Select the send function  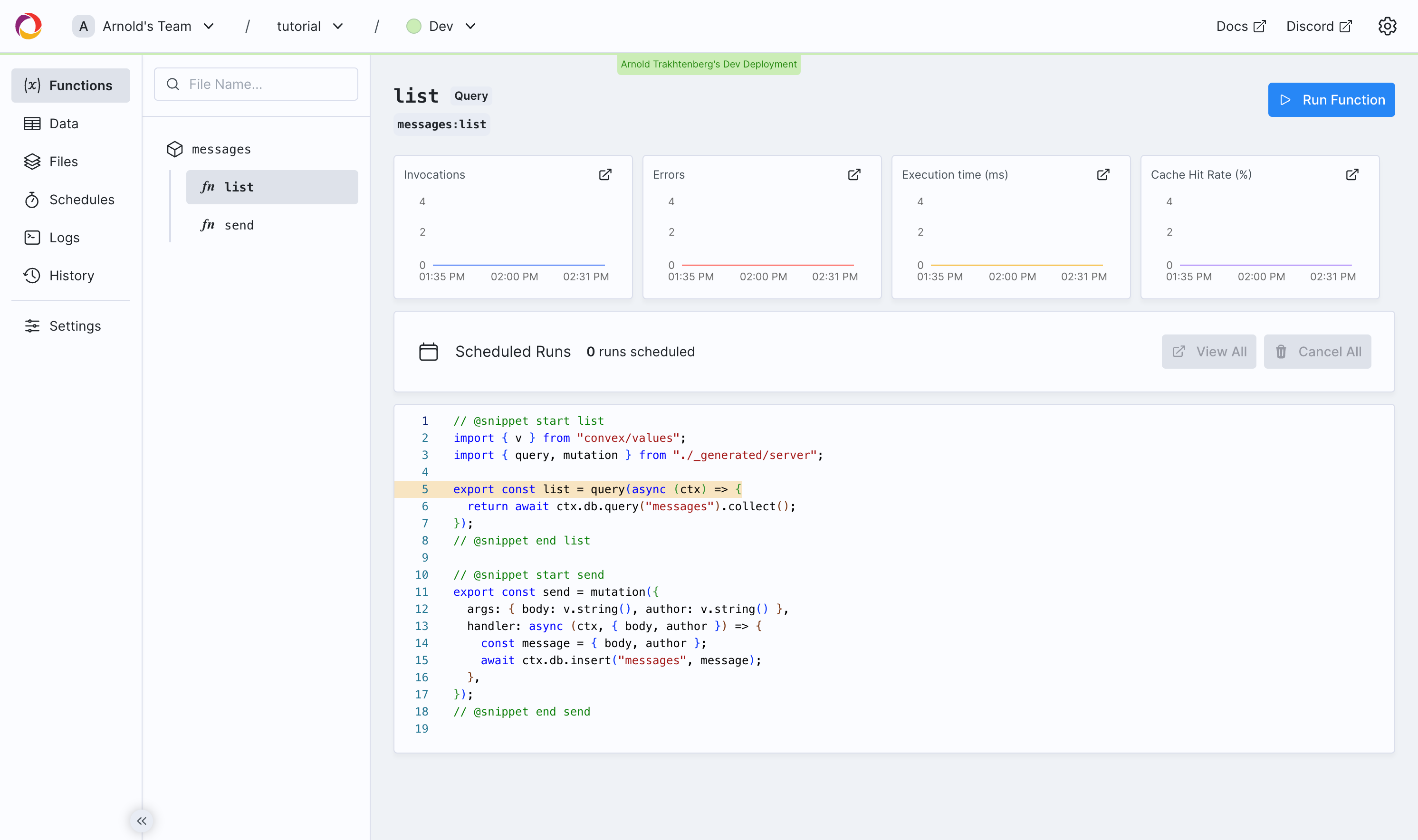pyautogui.click(x=239, y=225)
